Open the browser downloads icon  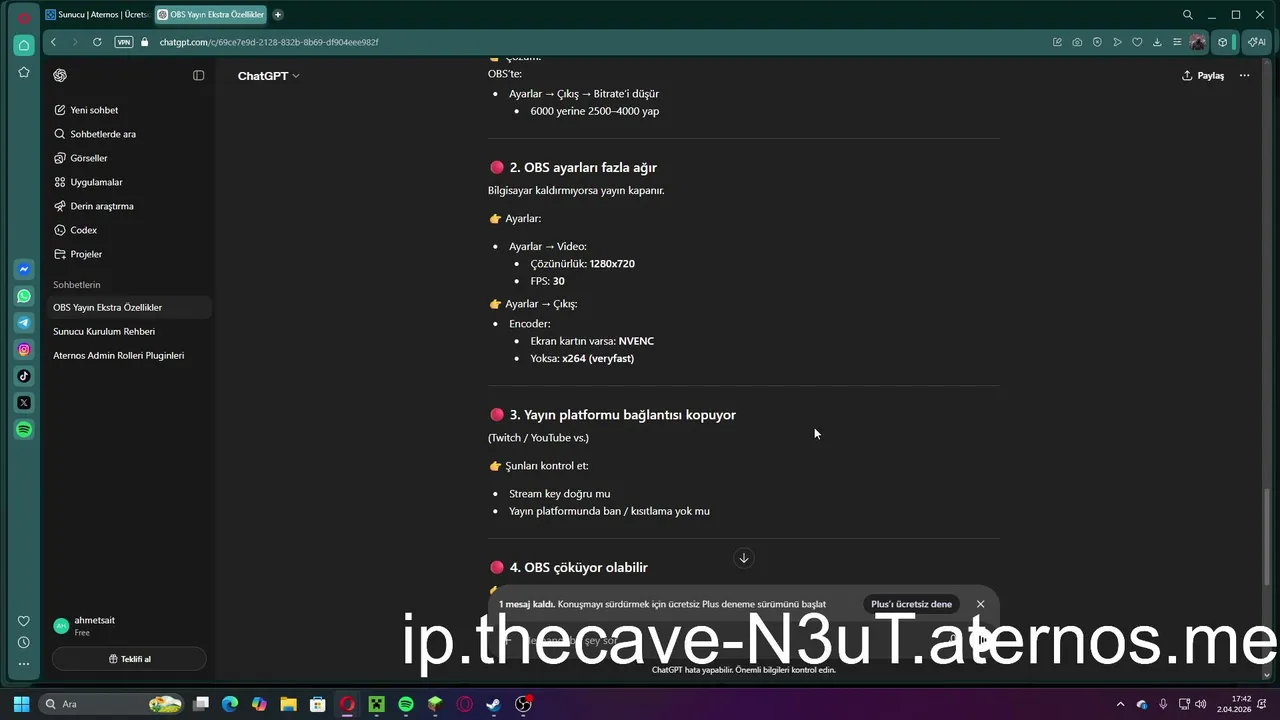tap(1157, 42)
